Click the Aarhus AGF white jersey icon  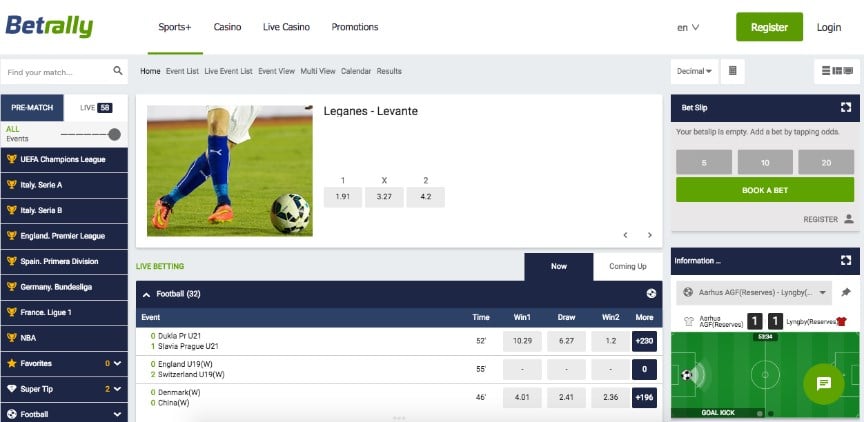pos(688,322)
